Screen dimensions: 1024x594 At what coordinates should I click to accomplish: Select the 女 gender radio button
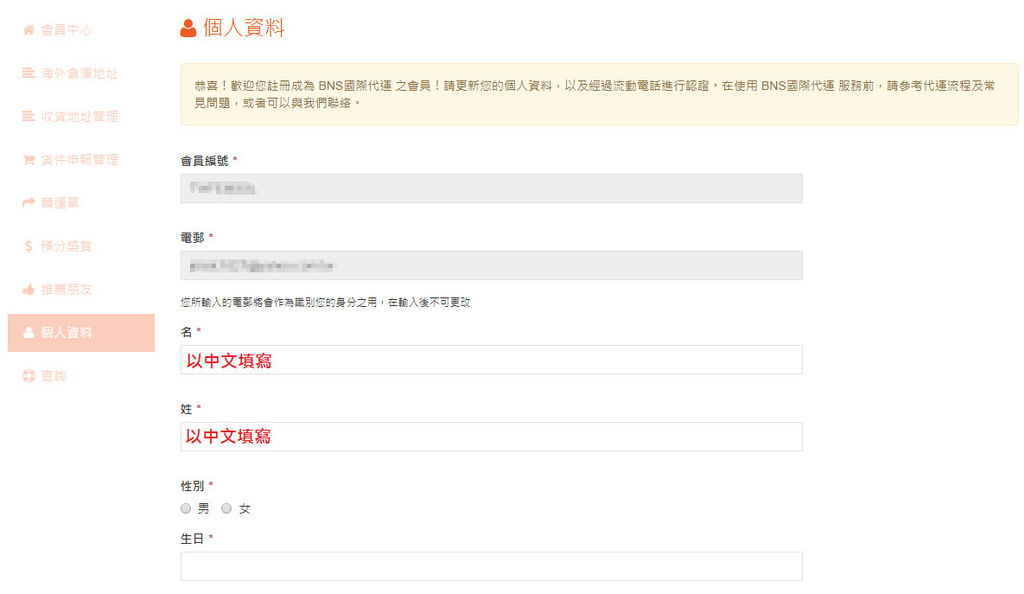(227, 509)
